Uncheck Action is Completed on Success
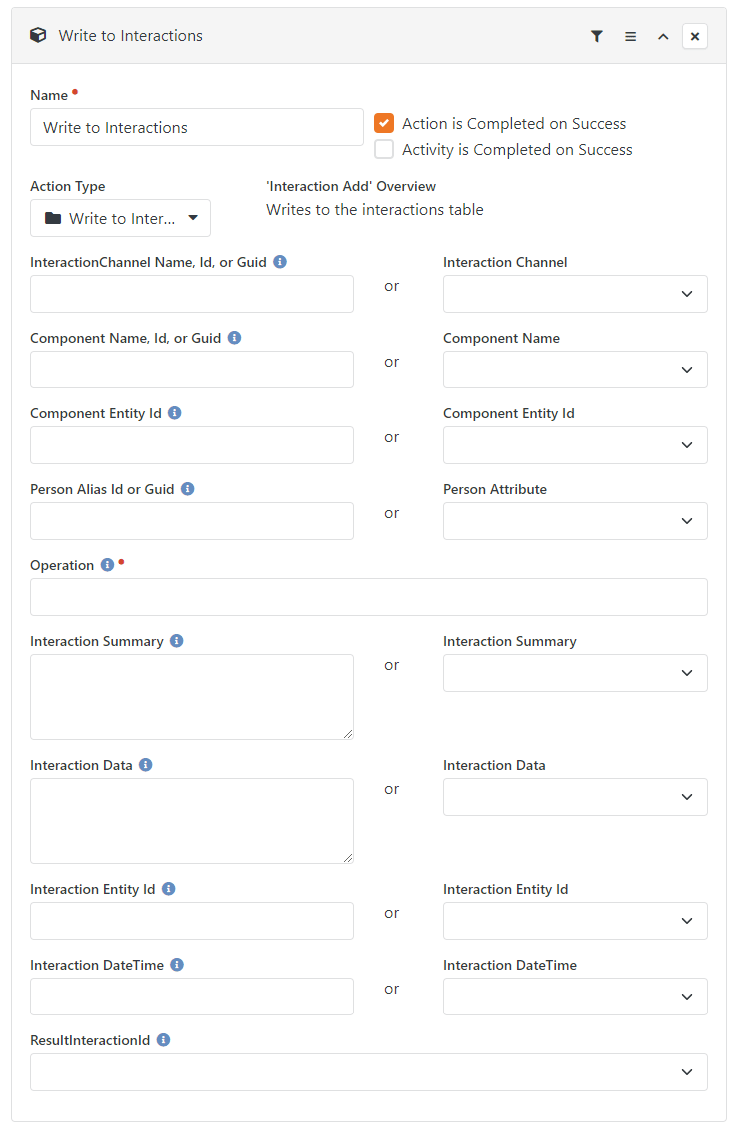 (384, 124)
